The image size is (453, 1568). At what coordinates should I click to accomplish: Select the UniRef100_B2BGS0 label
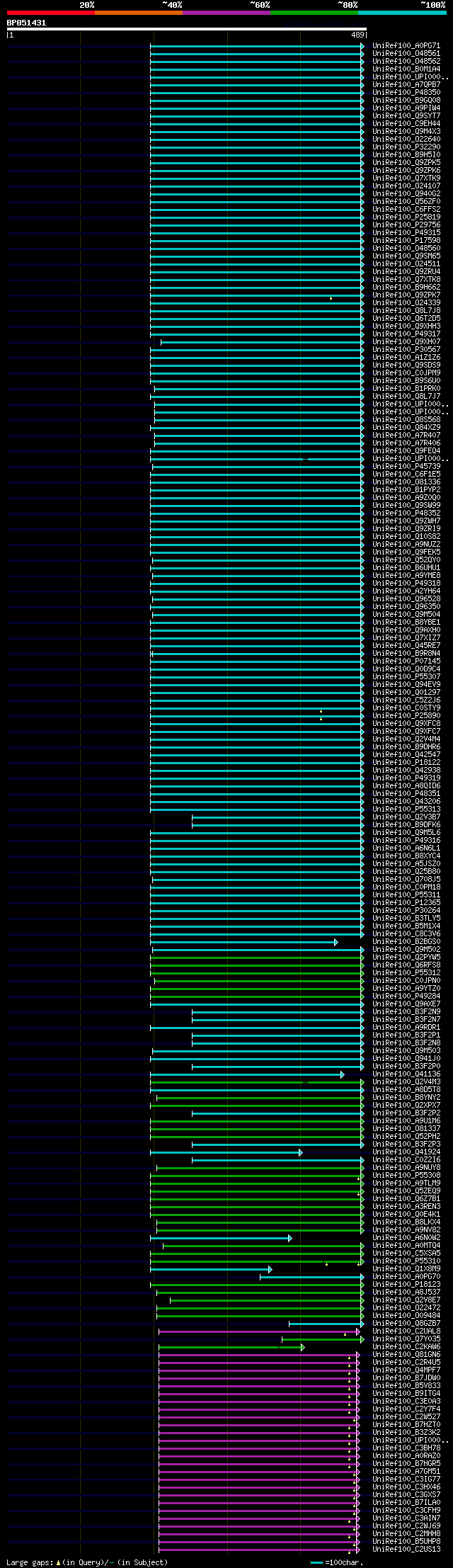[x=406, y=942]
